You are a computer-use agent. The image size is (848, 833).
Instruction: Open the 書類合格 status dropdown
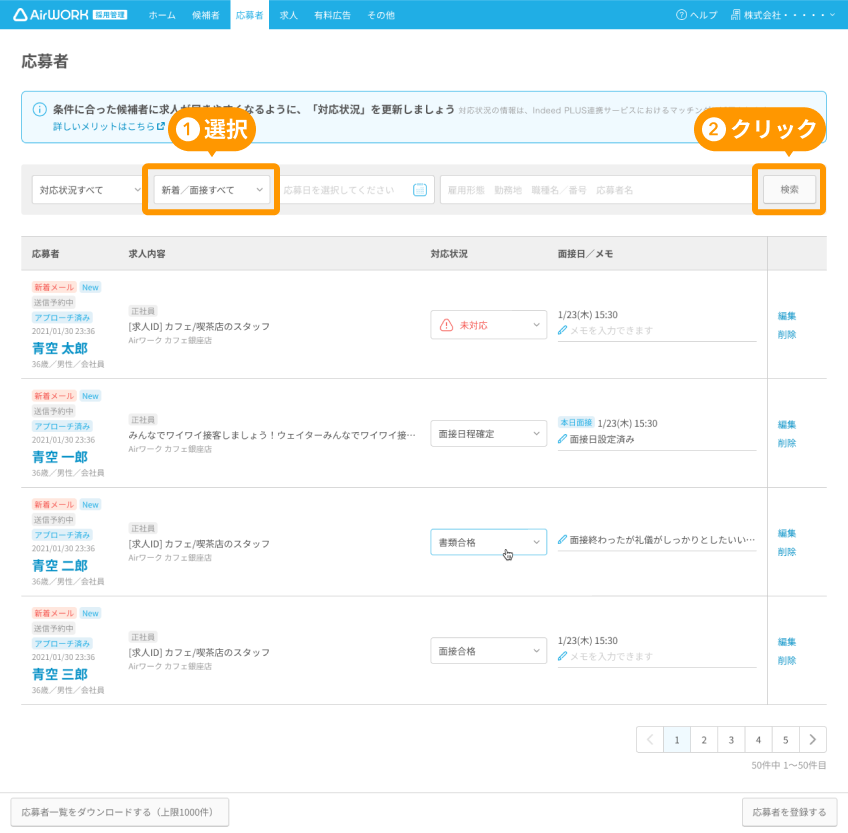(488, 542)
